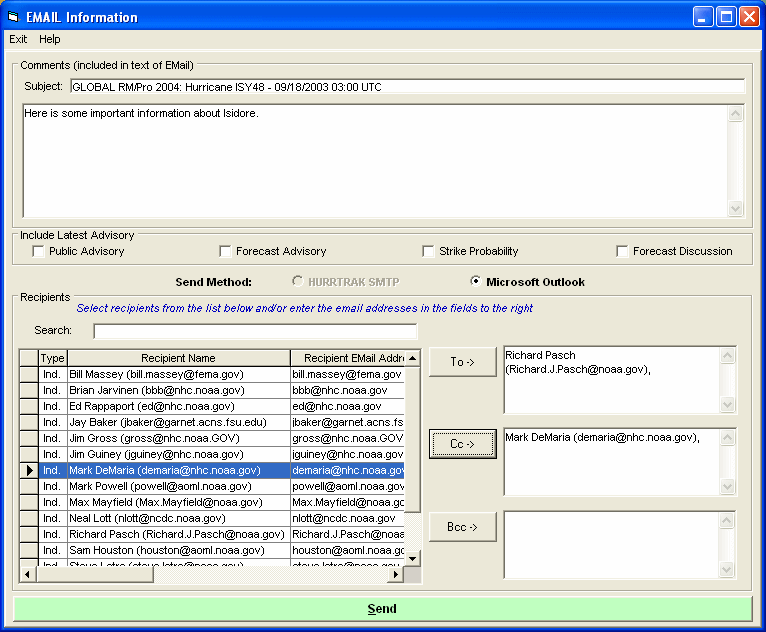Click Cc field scroll down arrow
Screen dimensions: 766x632
click(727, 486)
